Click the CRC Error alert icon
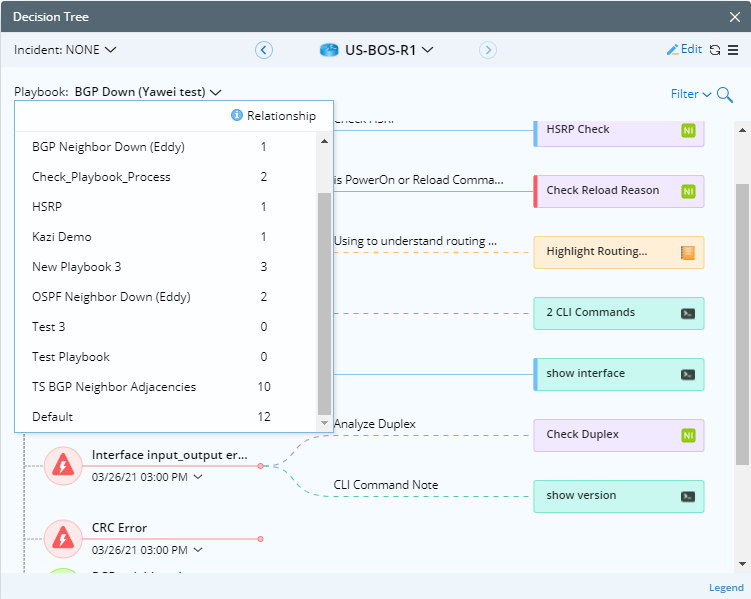Viewport: 751px width, 599px height. [x=63, y=538]
